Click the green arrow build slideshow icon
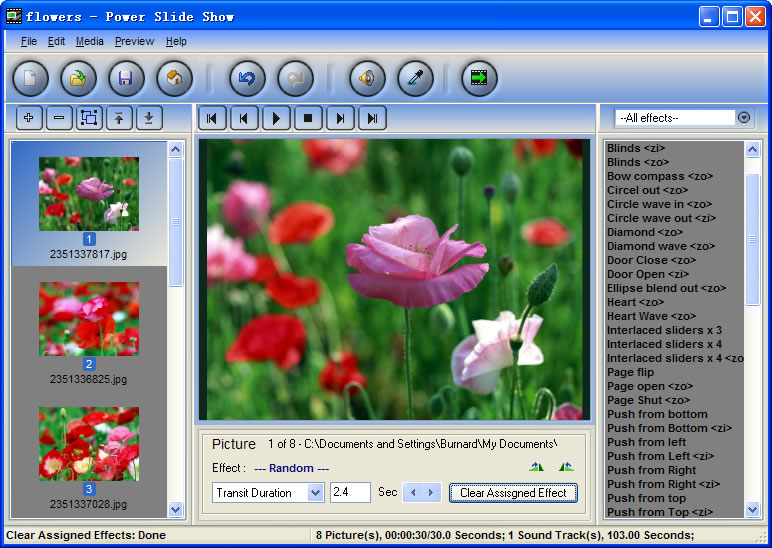Image resolution: width=772 pixels, height=548 pixels. coord(479,78)
